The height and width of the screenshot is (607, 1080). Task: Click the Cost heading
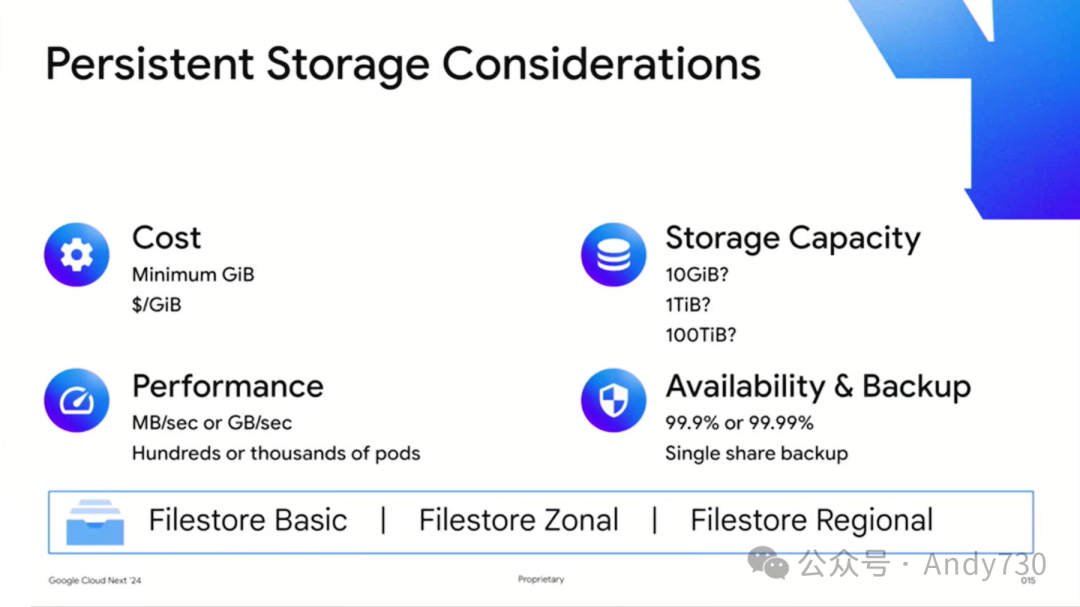[x=166, y=238]
